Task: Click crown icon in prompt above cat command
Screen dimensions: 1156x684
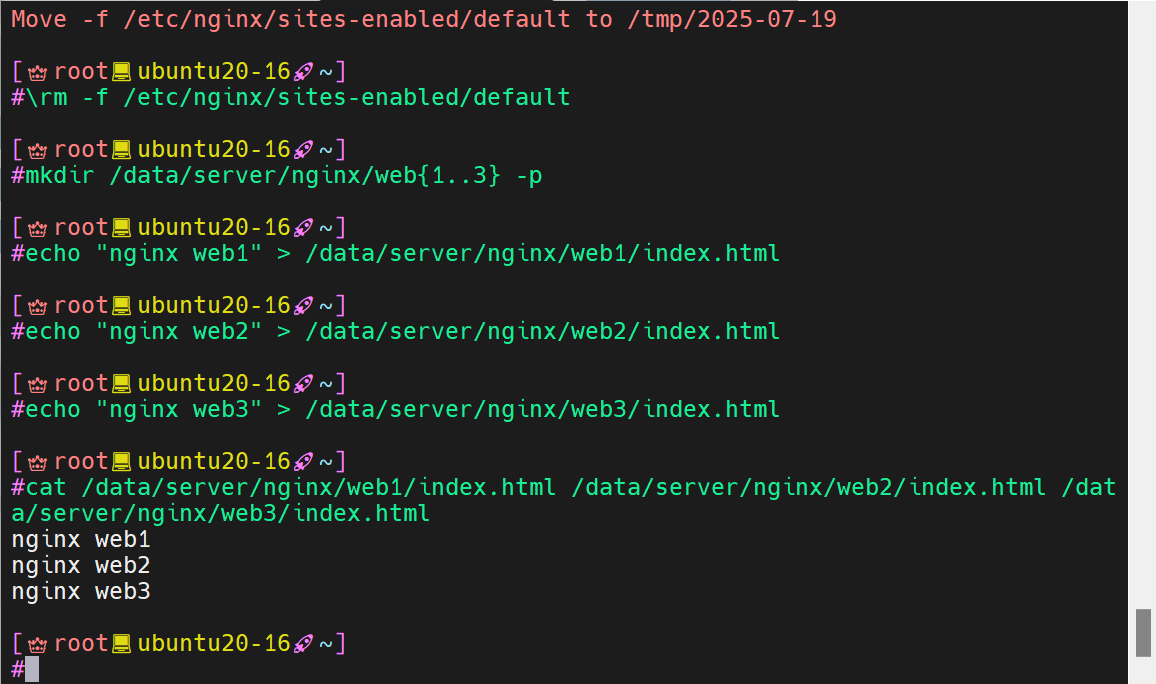Action: pos(38,462)
